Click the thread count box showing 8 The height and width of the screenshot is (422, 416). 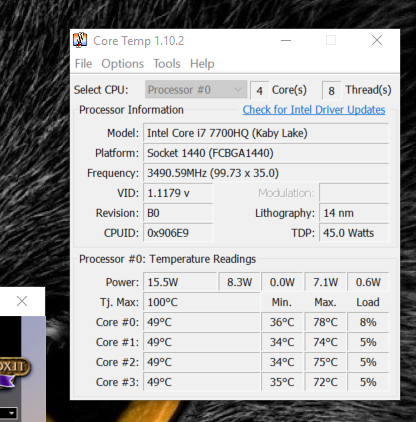pos(331,90)
